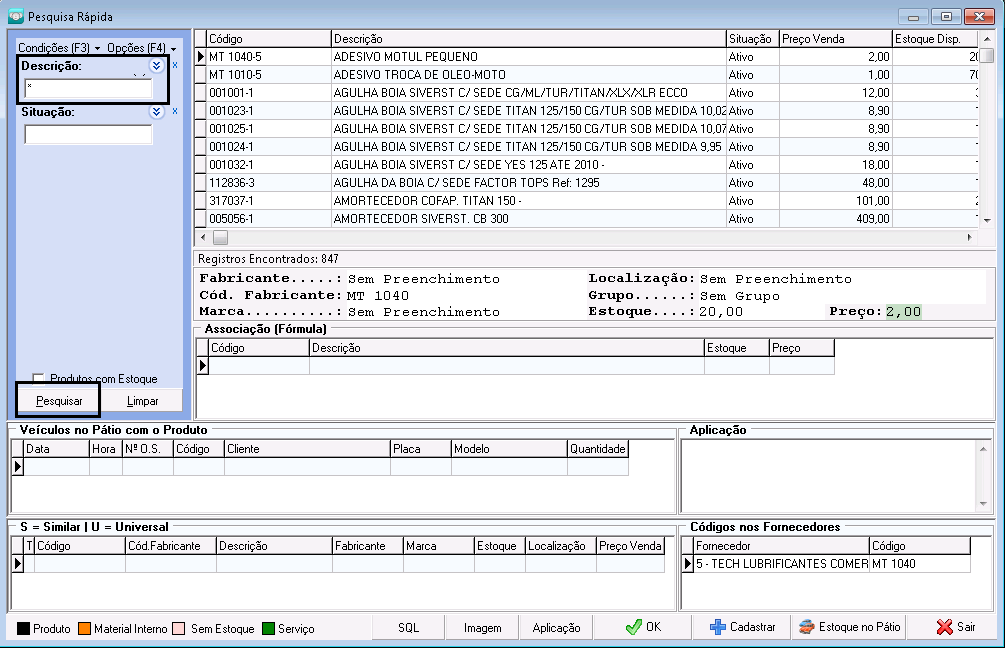Click inside the Aplicação text area
Screen dimensions: 1005x648
click(x=828, y=476)
